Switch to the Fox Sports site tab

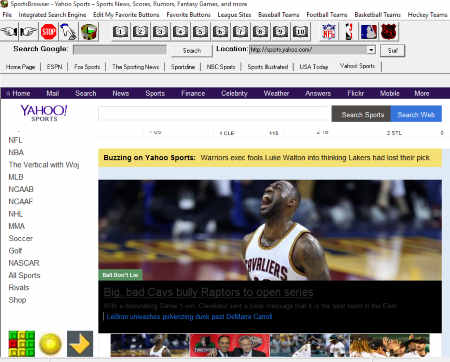pos(87,67)
